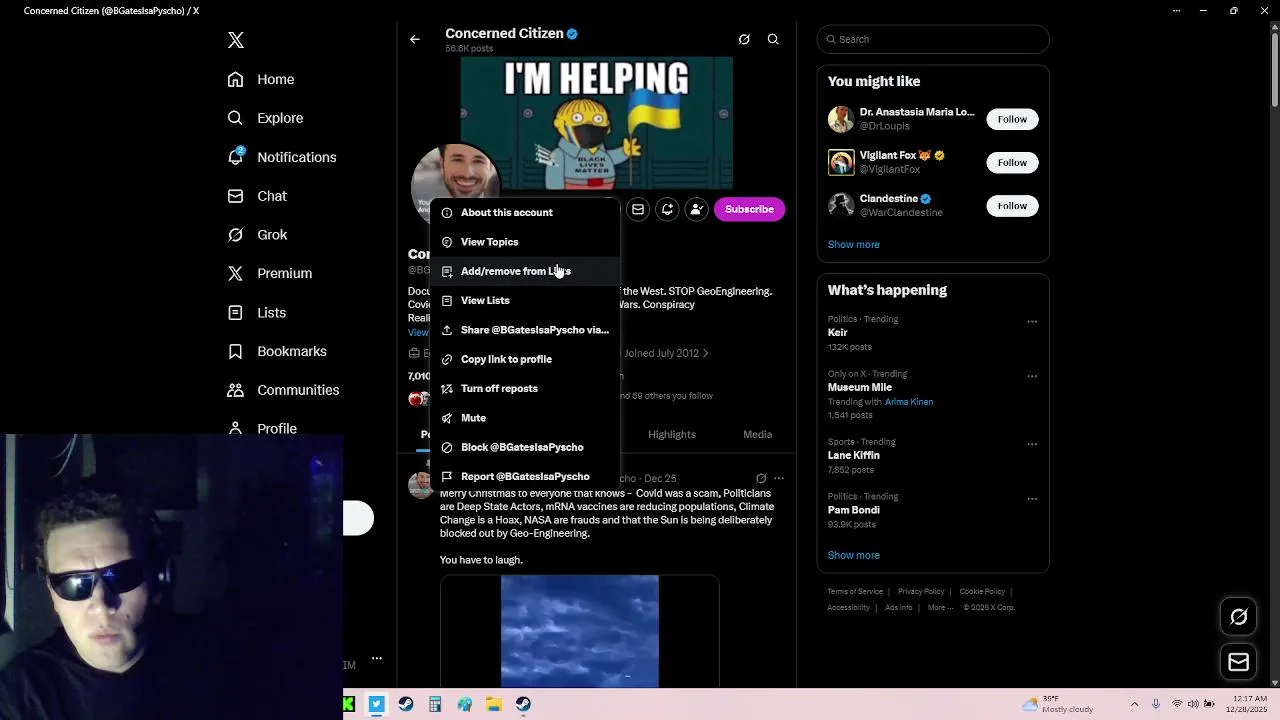Click the Search input field
Screen dimensions: 1280x720
point(933,39)
